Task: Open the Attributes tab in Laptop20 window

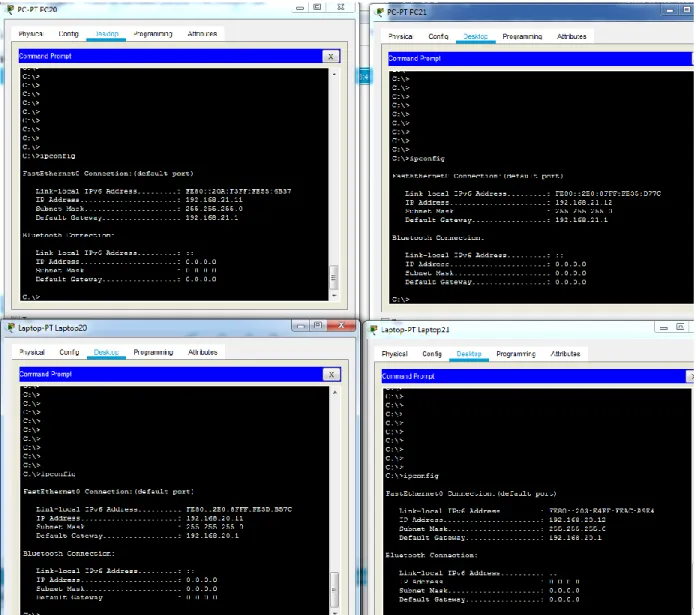Action: 202,352
